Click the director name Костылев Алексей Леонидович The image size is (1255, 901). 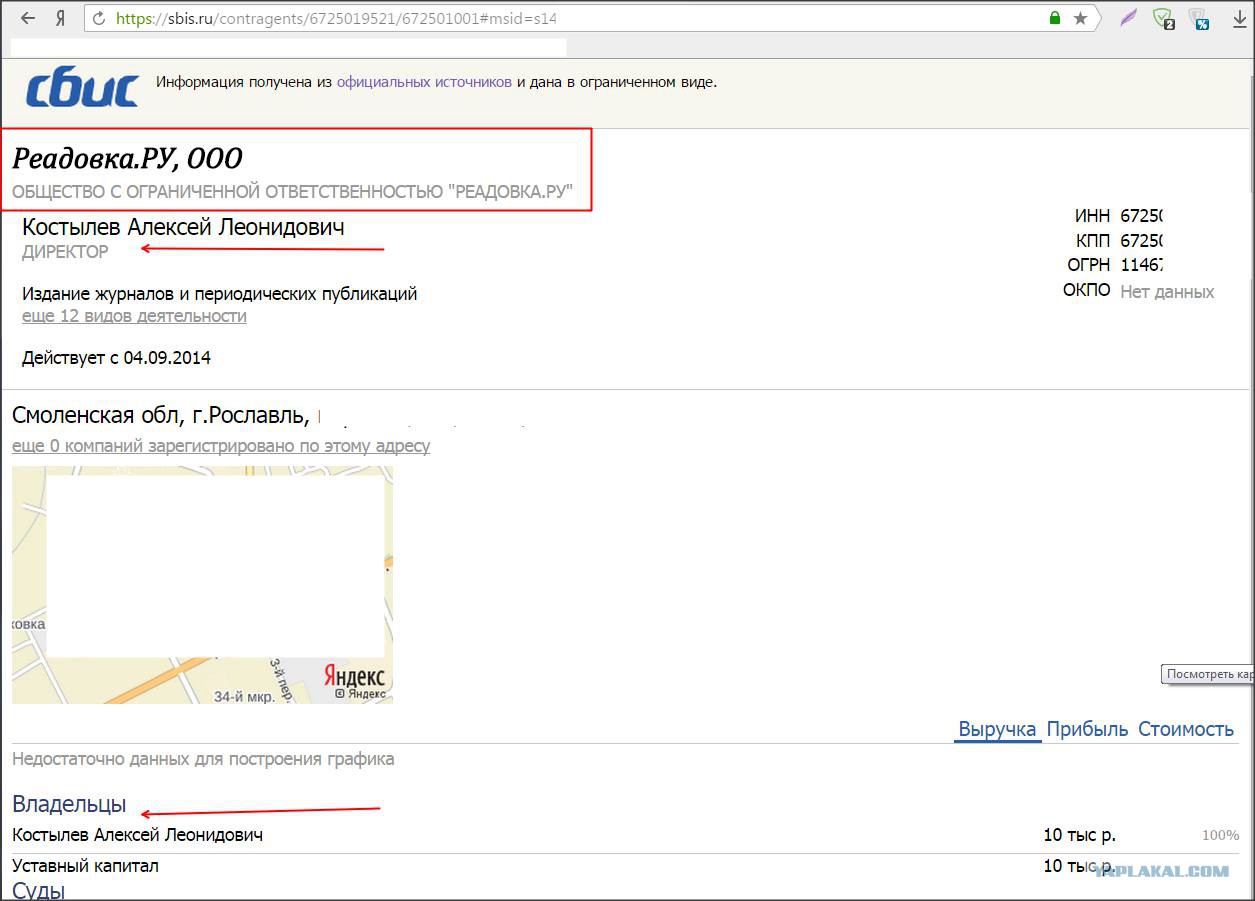point(183,227)
